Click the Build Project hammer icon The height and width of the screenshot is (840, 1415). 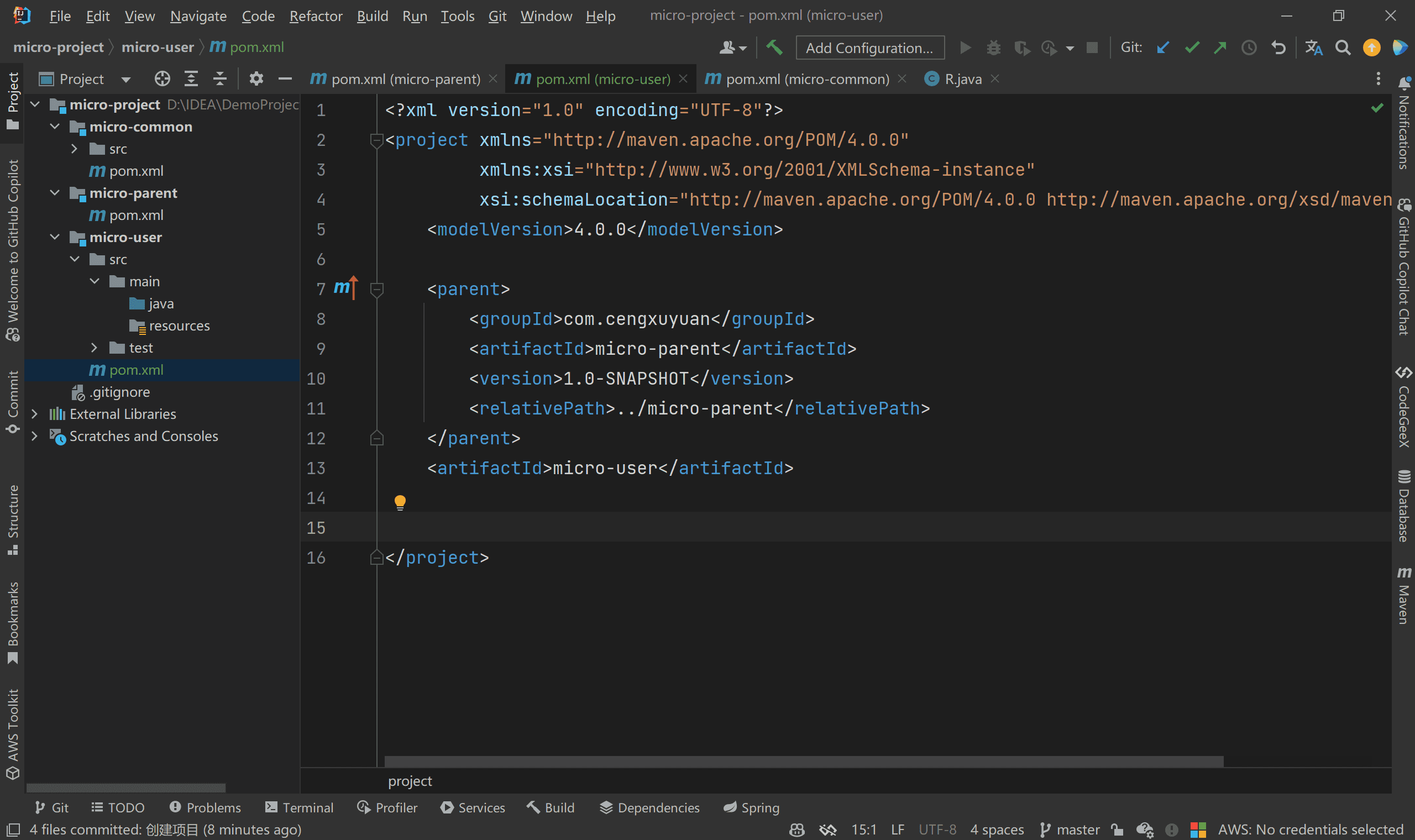coord(774,48)
